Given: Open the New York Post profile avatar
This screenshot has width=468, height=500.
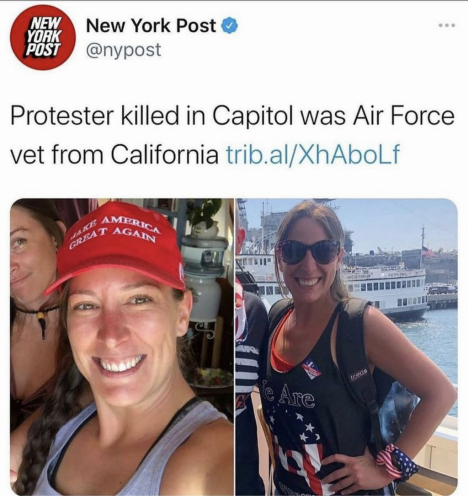Looking at the screenshot, I should click(x=41, y=39).
